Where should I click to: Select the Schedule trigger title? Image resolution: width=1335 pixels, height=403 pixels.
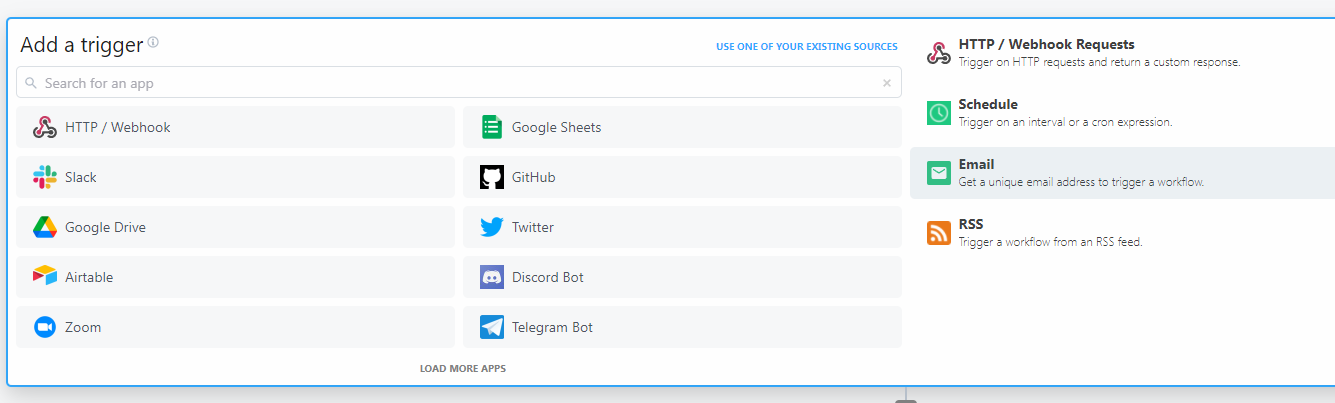pos(988,104)
